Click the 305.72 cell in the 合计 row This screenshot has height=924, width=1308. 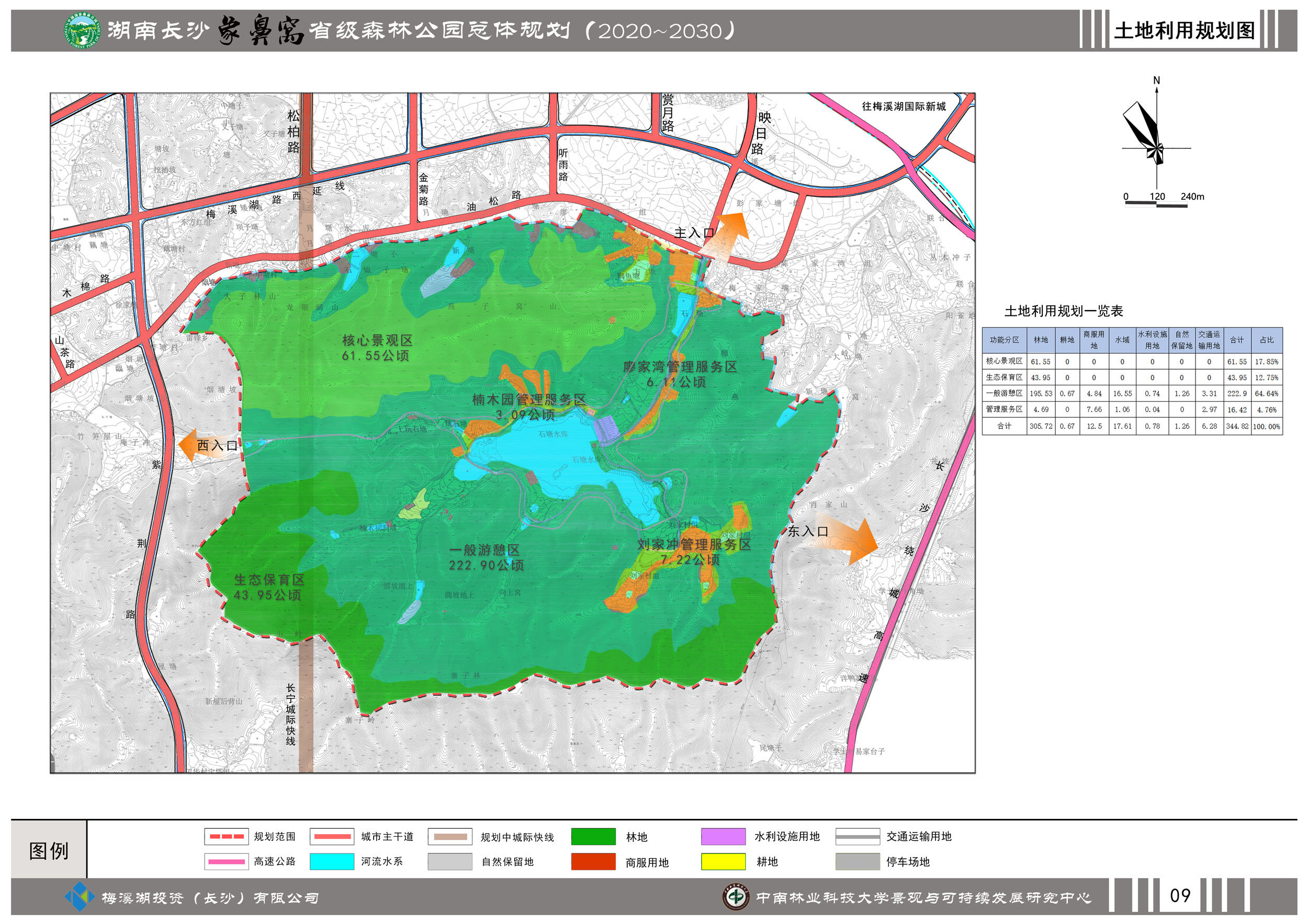[x=1041, y=426]
